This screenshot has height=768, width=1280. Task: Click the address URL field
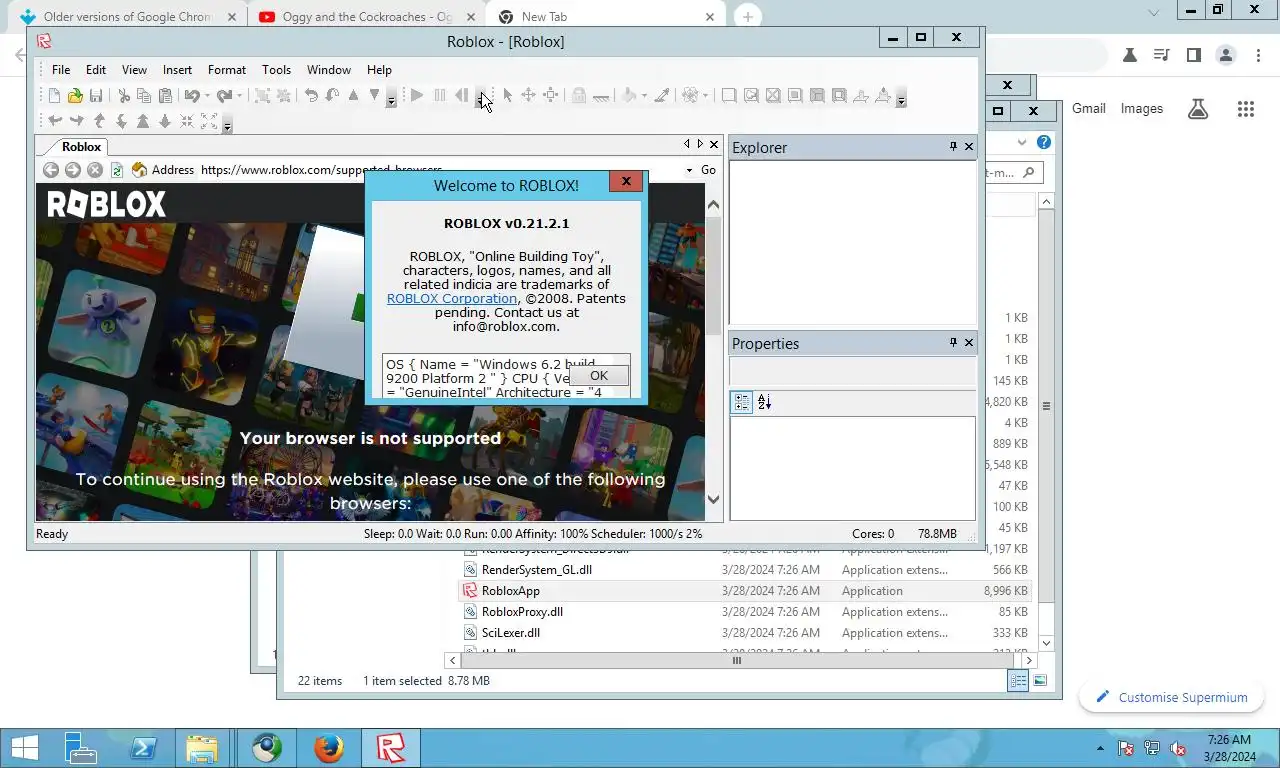click(440, 170)
